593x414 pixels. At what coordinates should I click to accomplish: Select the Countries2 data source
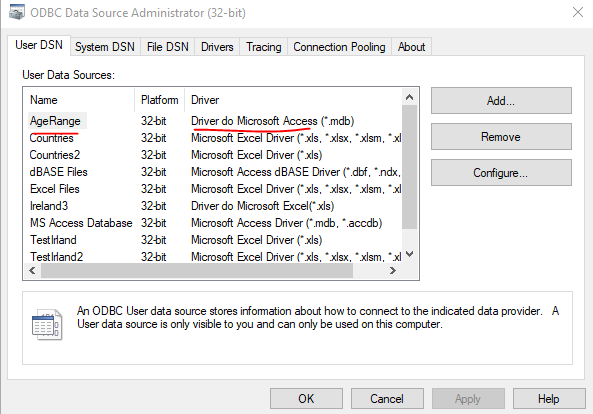point(55,155)
